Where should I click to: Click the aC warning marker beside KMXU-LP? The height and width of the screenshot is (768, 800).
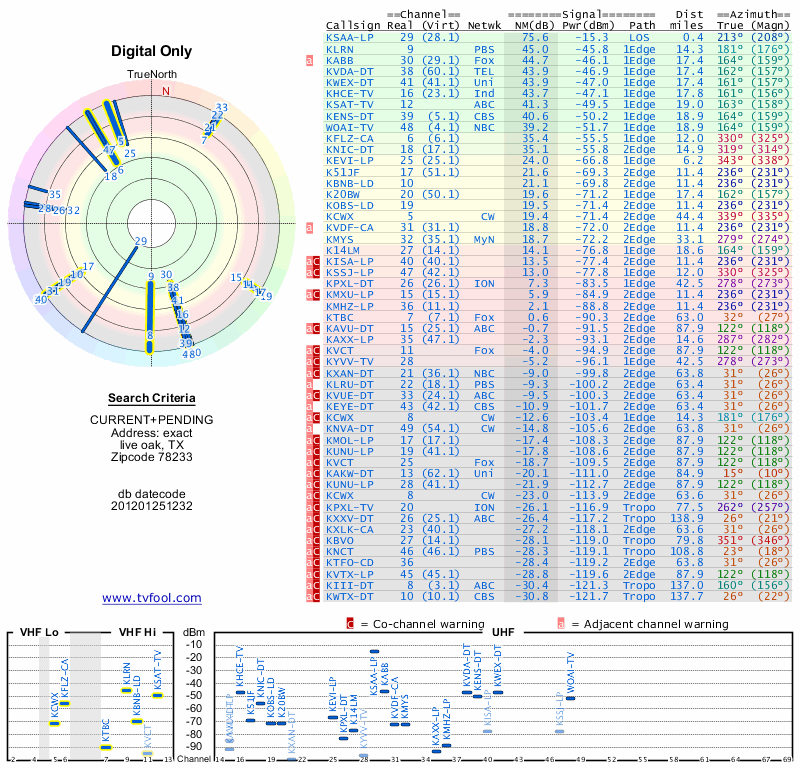313,294
